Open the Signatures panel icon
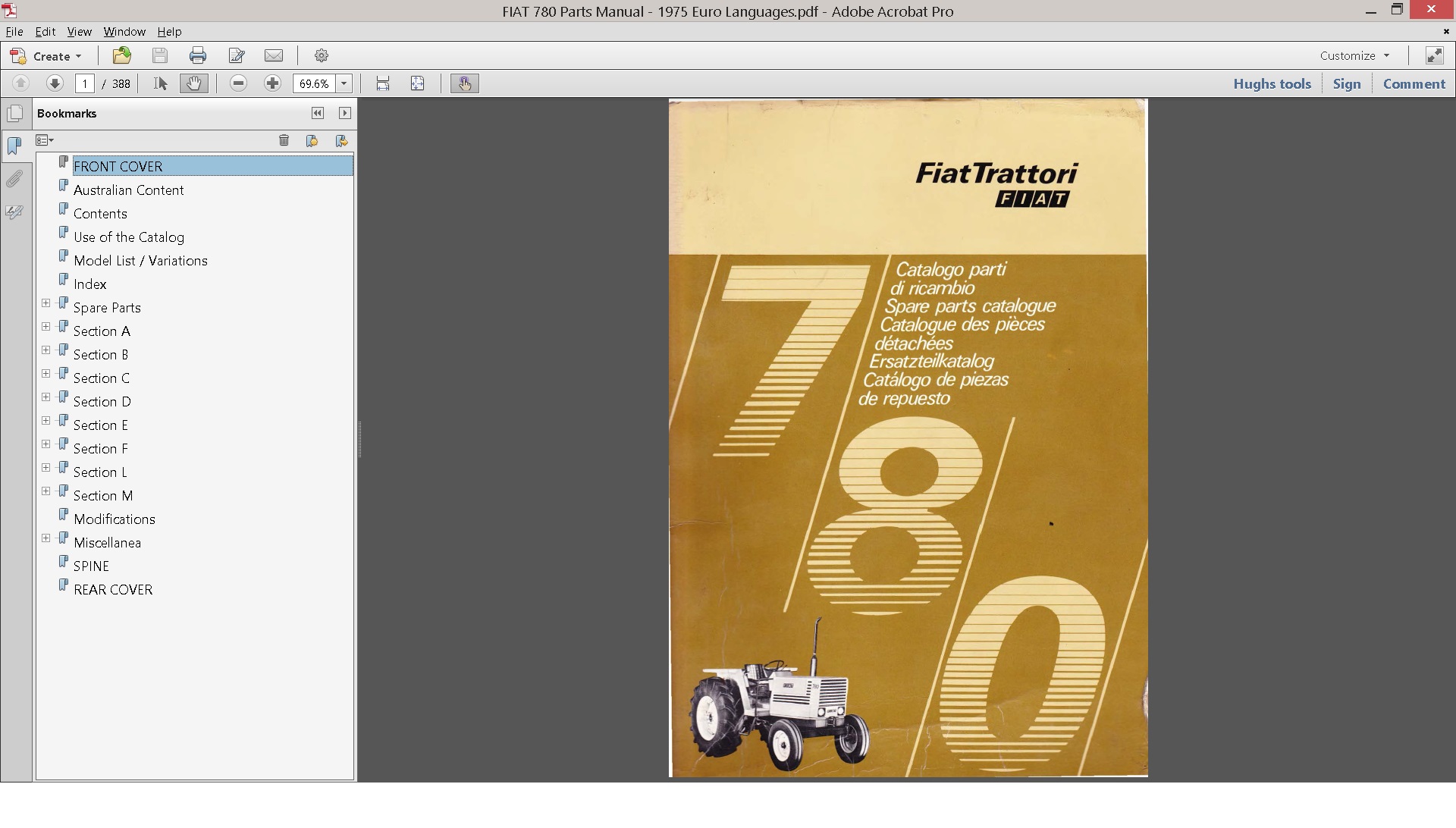Screen dimensions: 1456x828 [x=14, y=212]
